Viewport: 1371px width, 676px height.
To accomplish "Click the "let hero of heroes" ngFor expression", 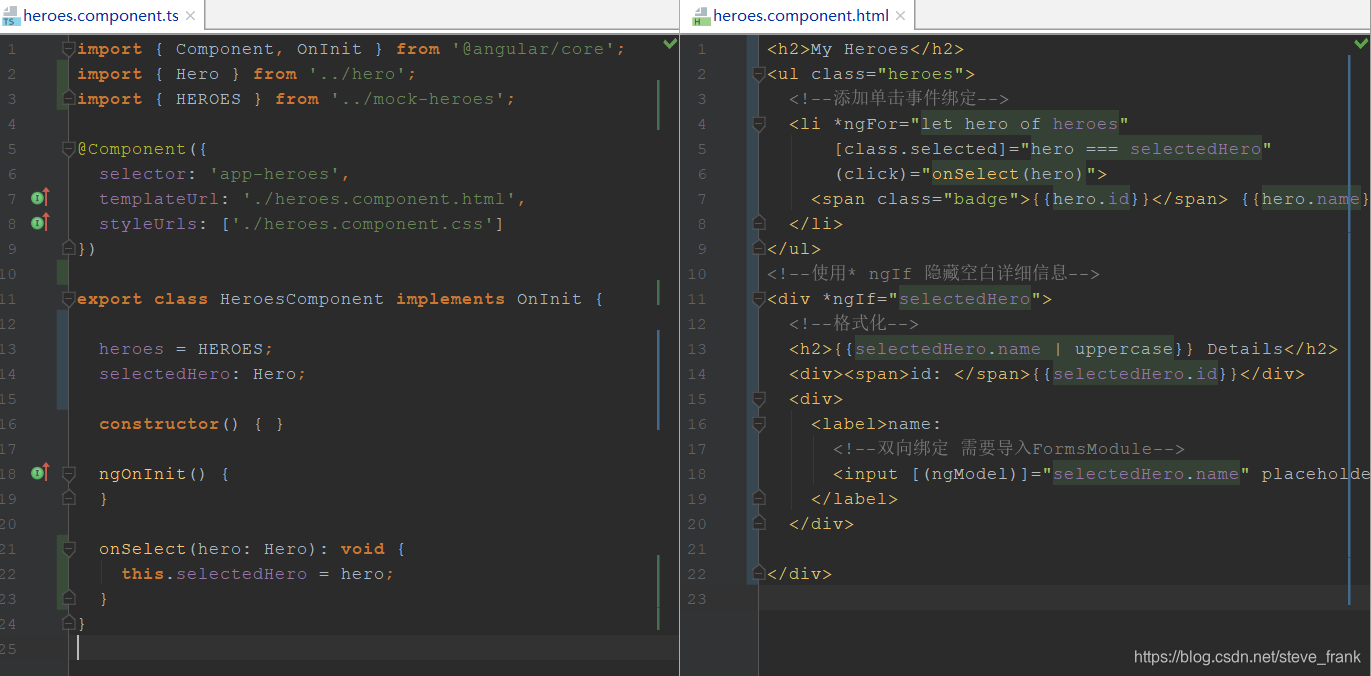I will 1020,124.
